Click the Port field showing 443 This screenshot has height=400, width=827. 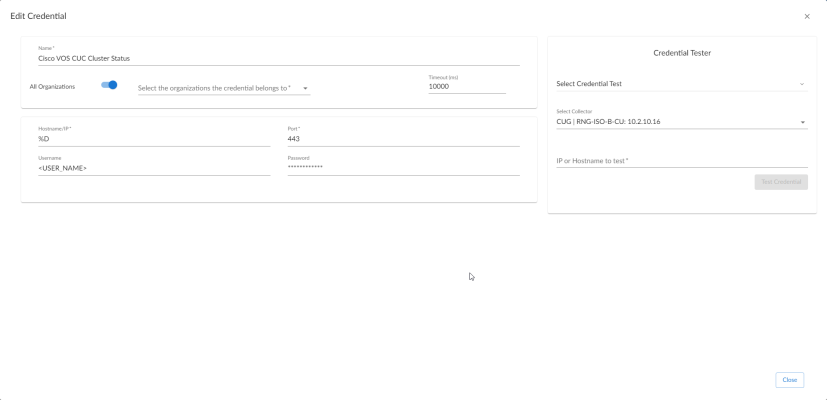[x=403, y=139]
